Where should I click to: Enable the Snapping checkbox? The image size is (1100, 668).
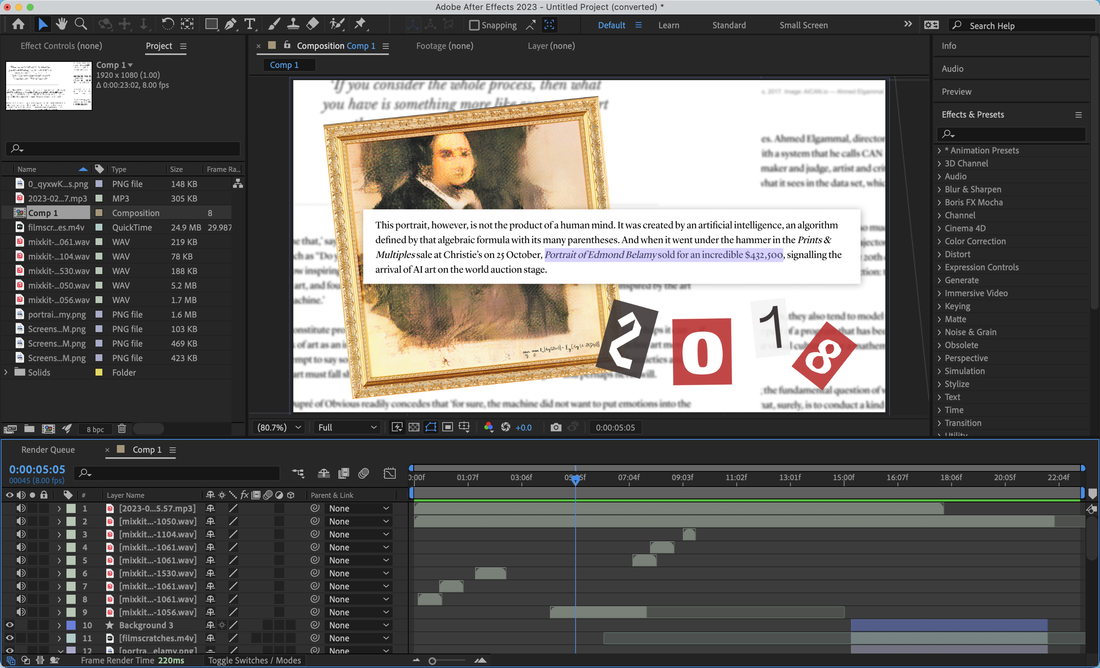[474, 25]
